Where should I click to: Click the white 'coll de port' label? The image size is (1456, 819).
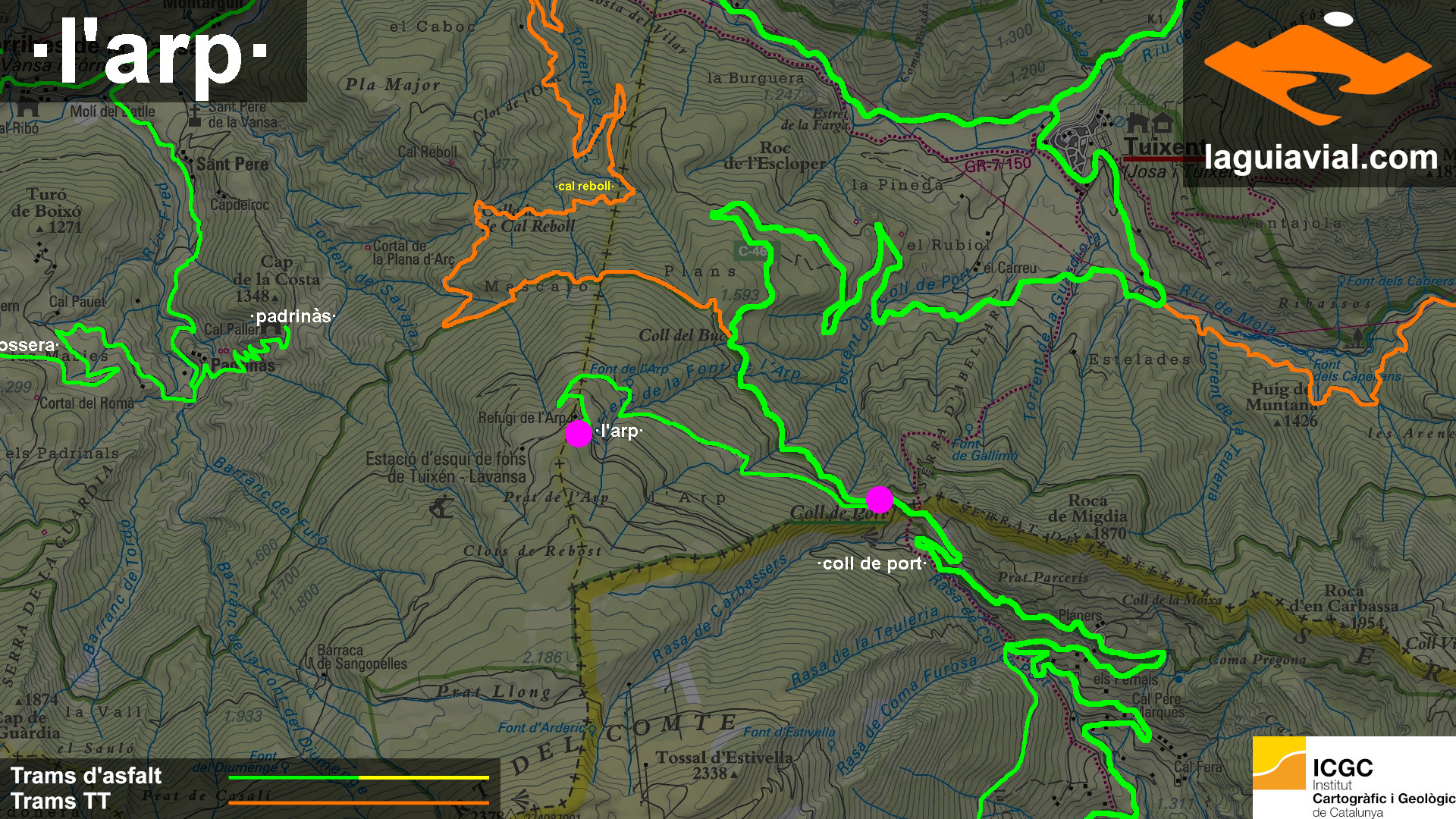coord(872,564)
